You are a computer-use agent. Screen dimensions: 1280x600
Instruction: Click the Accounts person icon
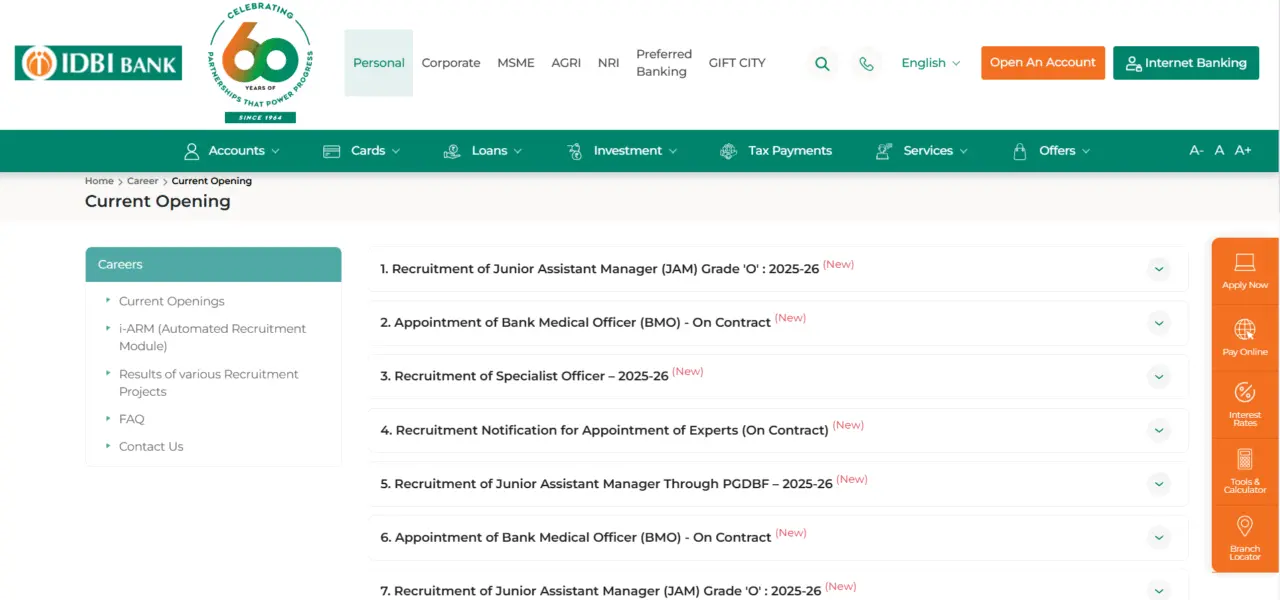tap(192, 151)
